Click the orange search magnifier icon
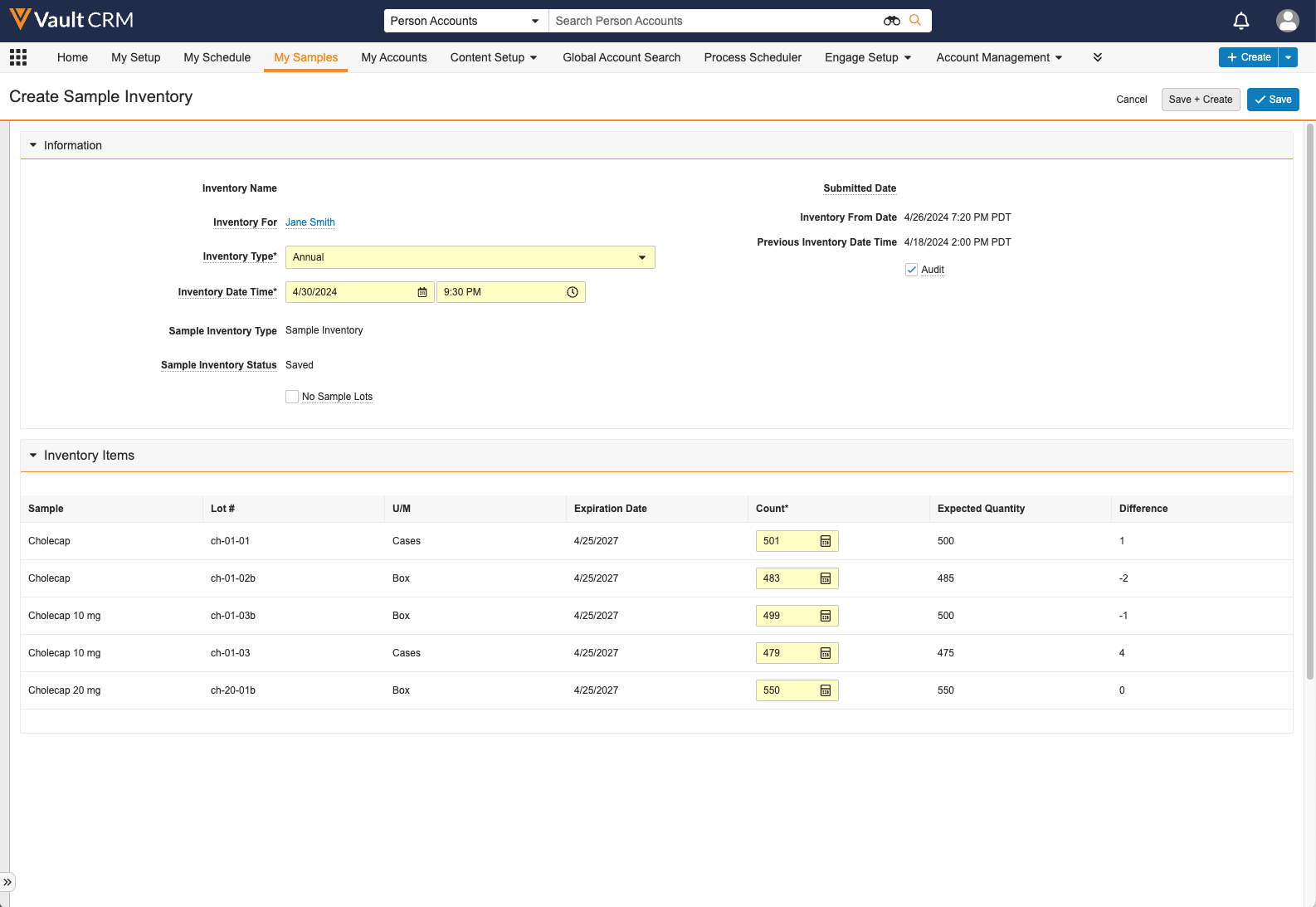 [915, 21]
